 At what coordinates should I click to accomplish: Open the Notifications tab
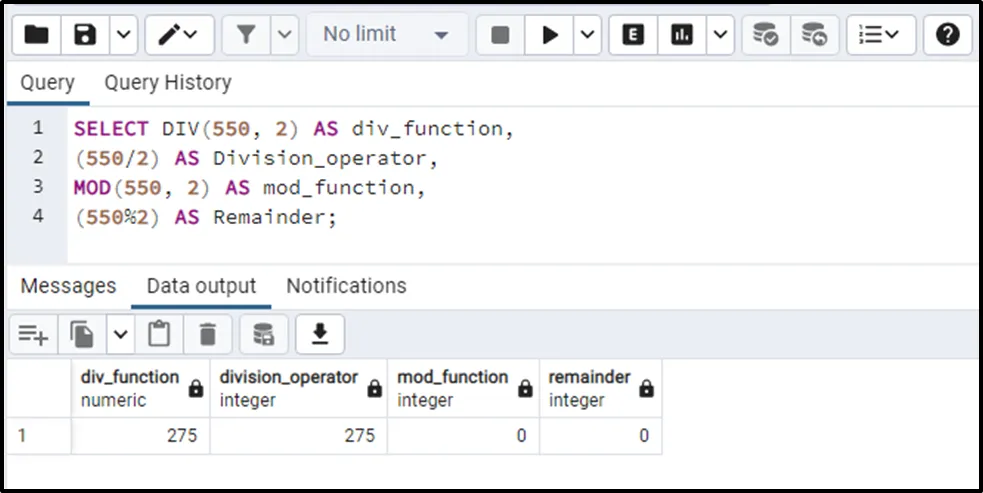click(x=346, y=286)
